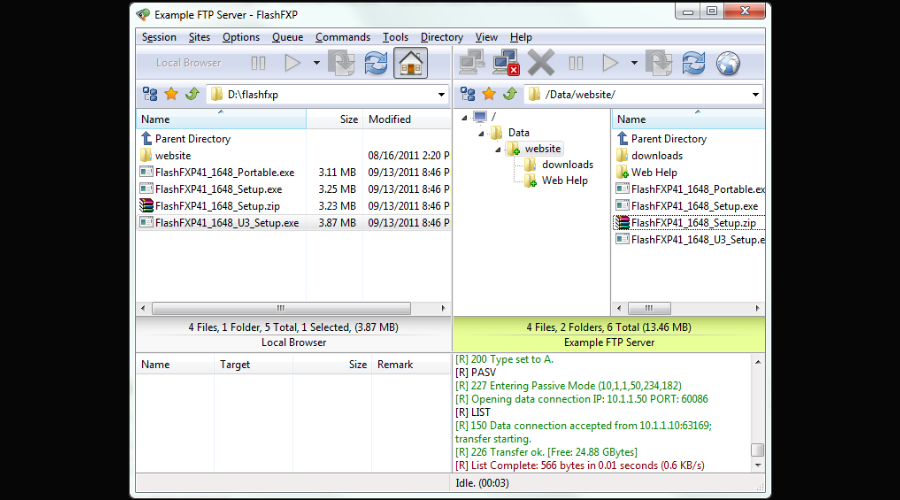Open the View menu

486,37
